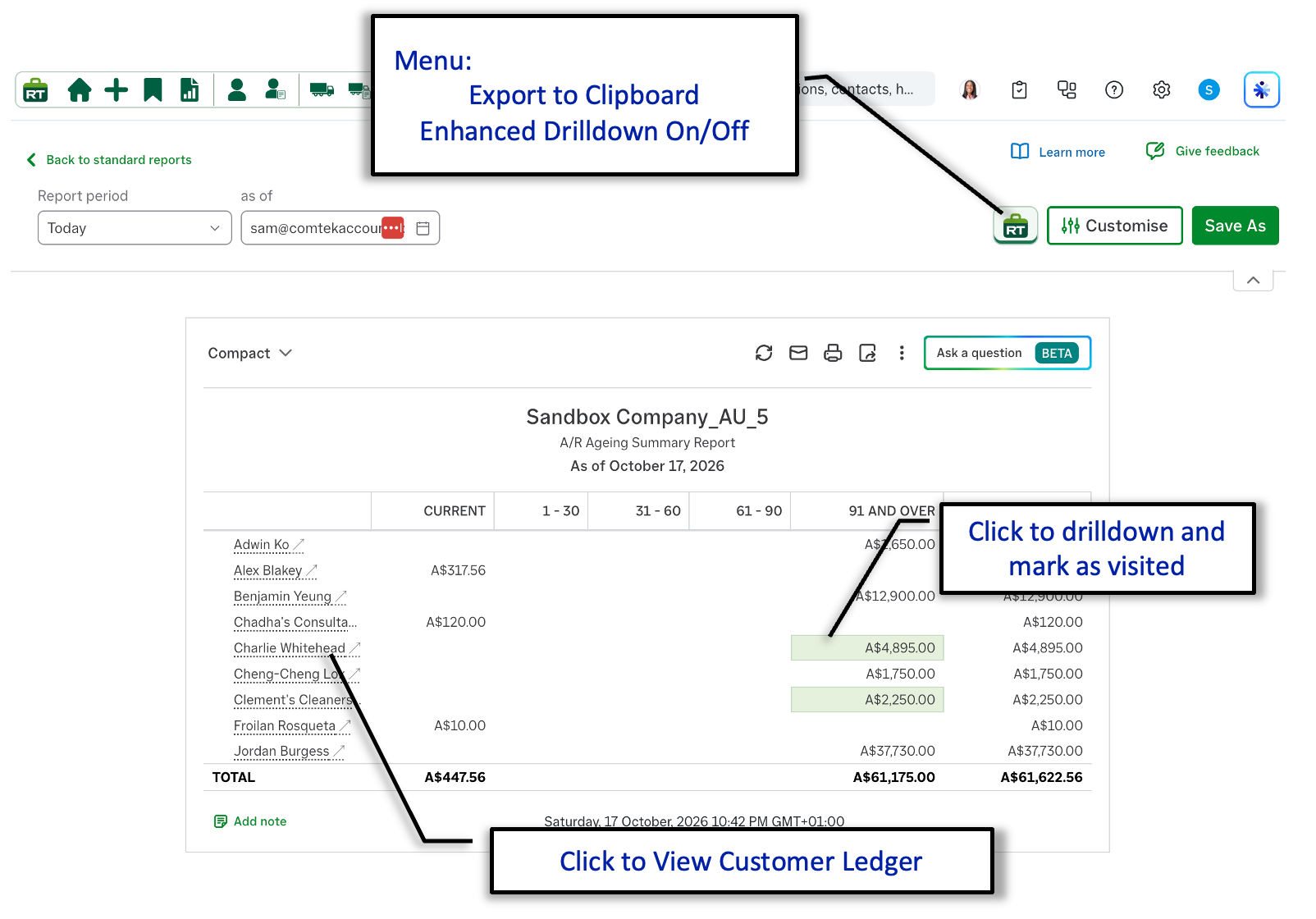This screenshot has height=919, width=1316.
Task: Open the customer with document icon
Action: [x=275, y=89]
